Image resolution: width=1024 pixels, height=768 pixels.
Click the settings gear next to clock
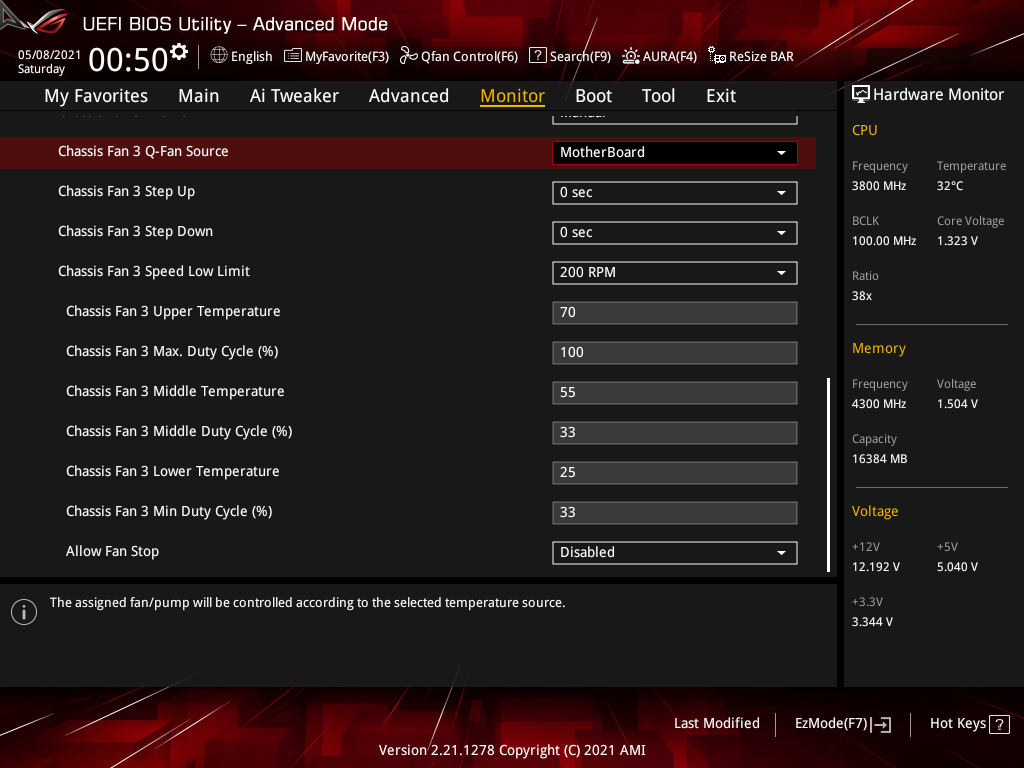(179, 52)
